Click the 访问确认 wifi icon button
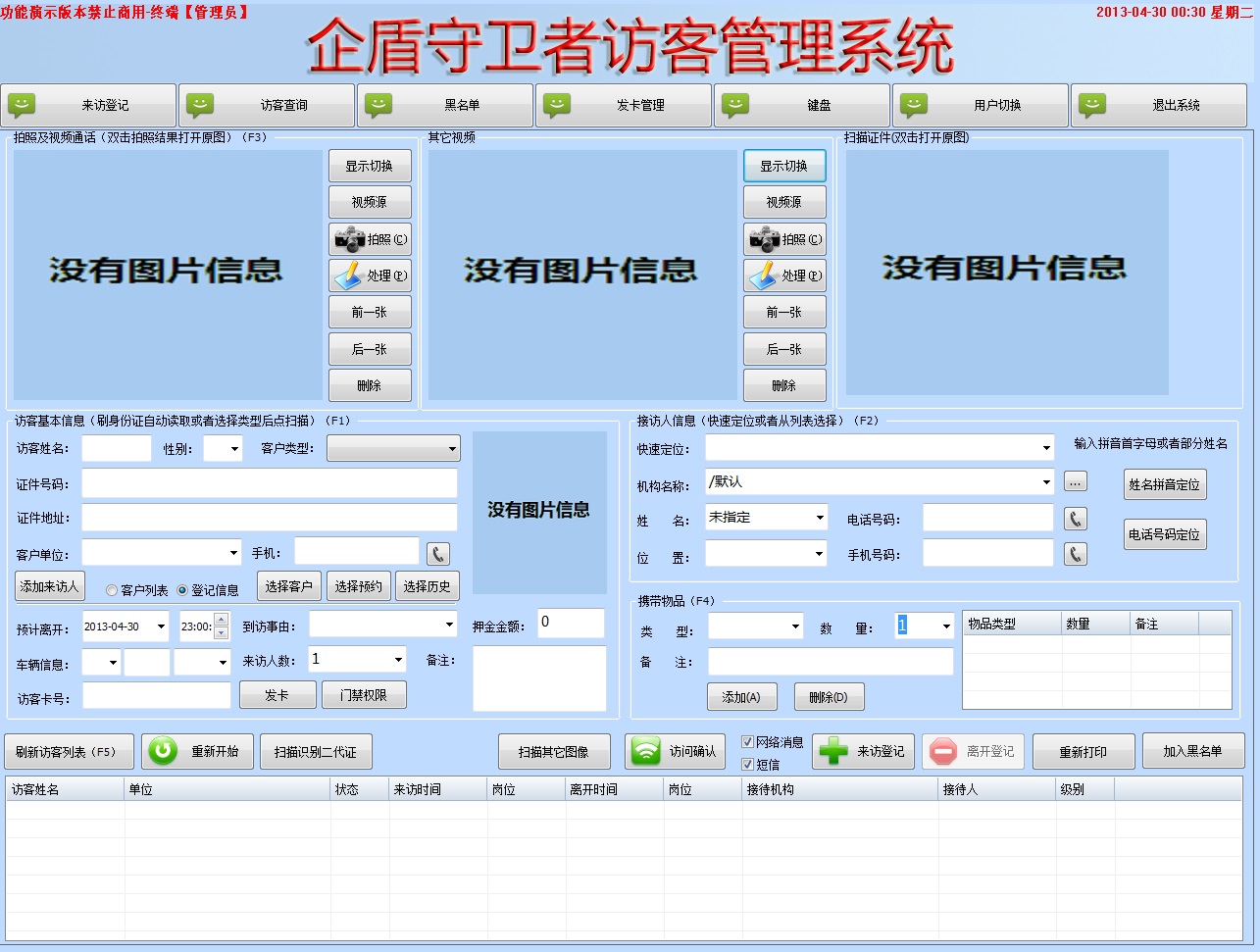The image size is (1260, 952). point(676,751)
